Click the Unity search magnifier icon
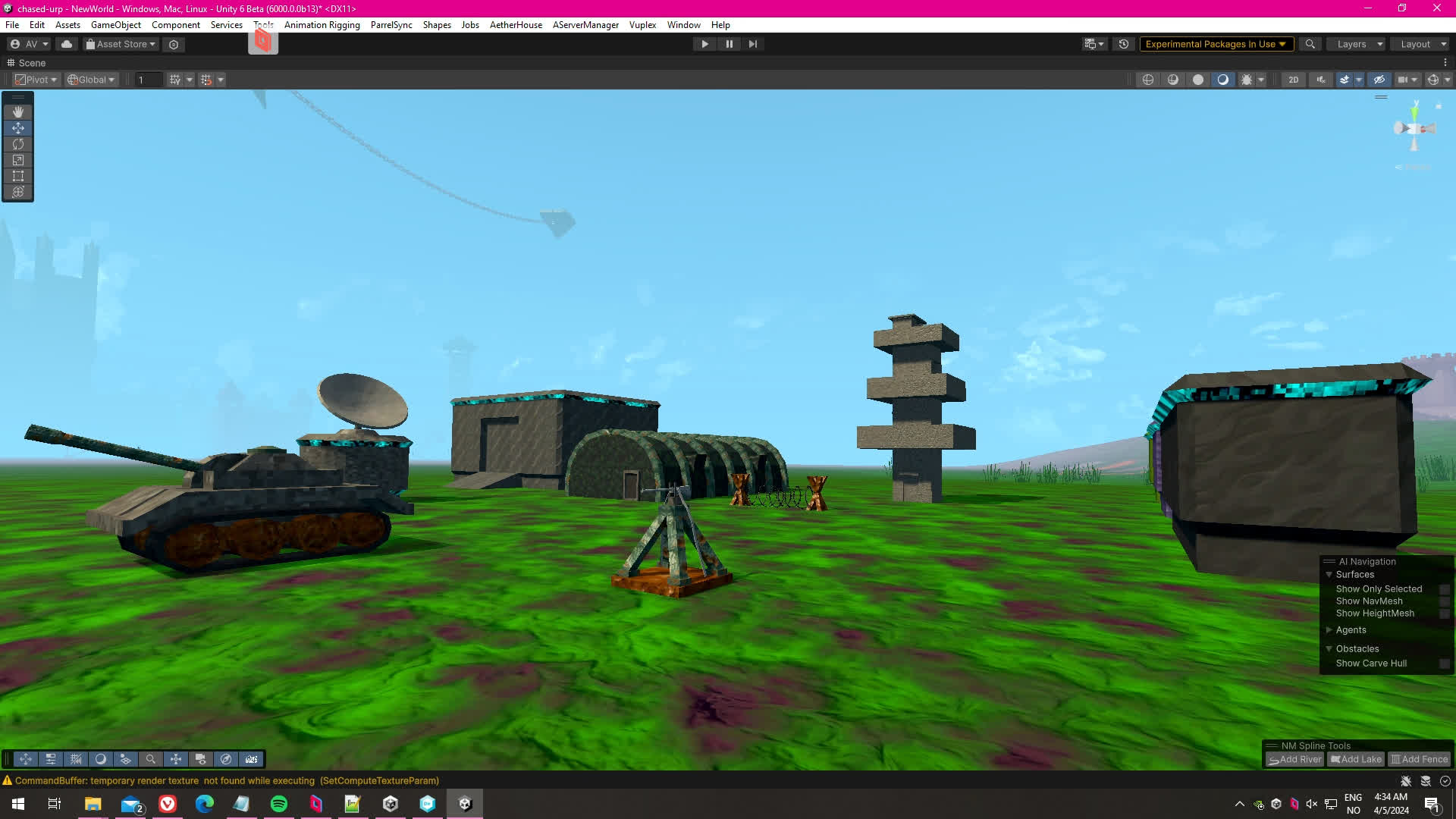Viewport: 1456px width, 819px height. (x=1310, y=44)
